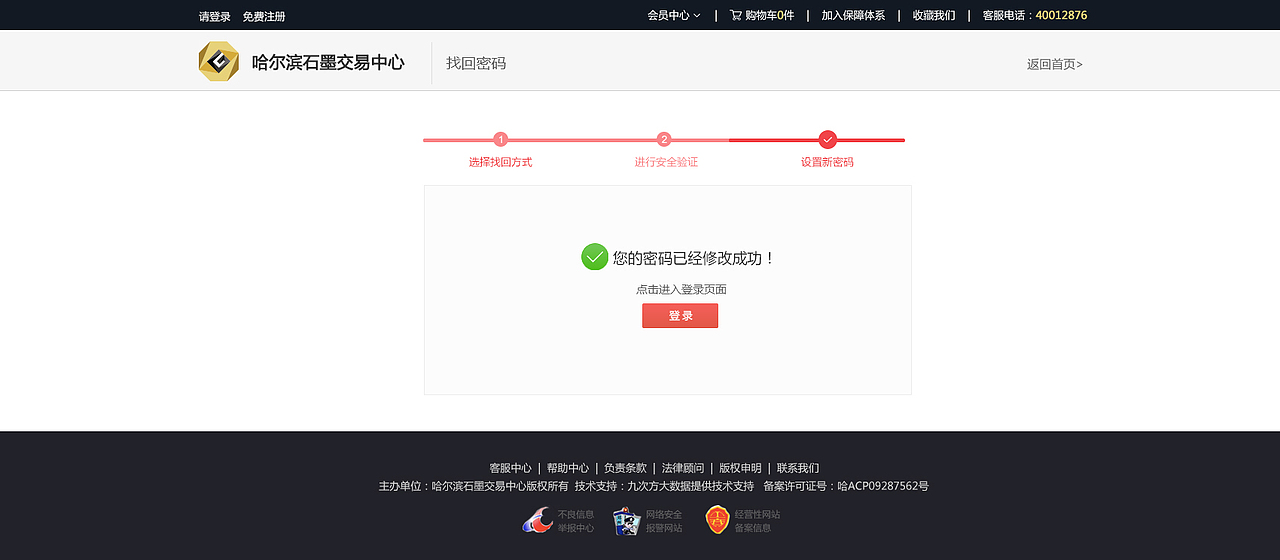Click 选择找回方式 step label
This screenshot has width=1280, height=560.
(x=500, y=162)
